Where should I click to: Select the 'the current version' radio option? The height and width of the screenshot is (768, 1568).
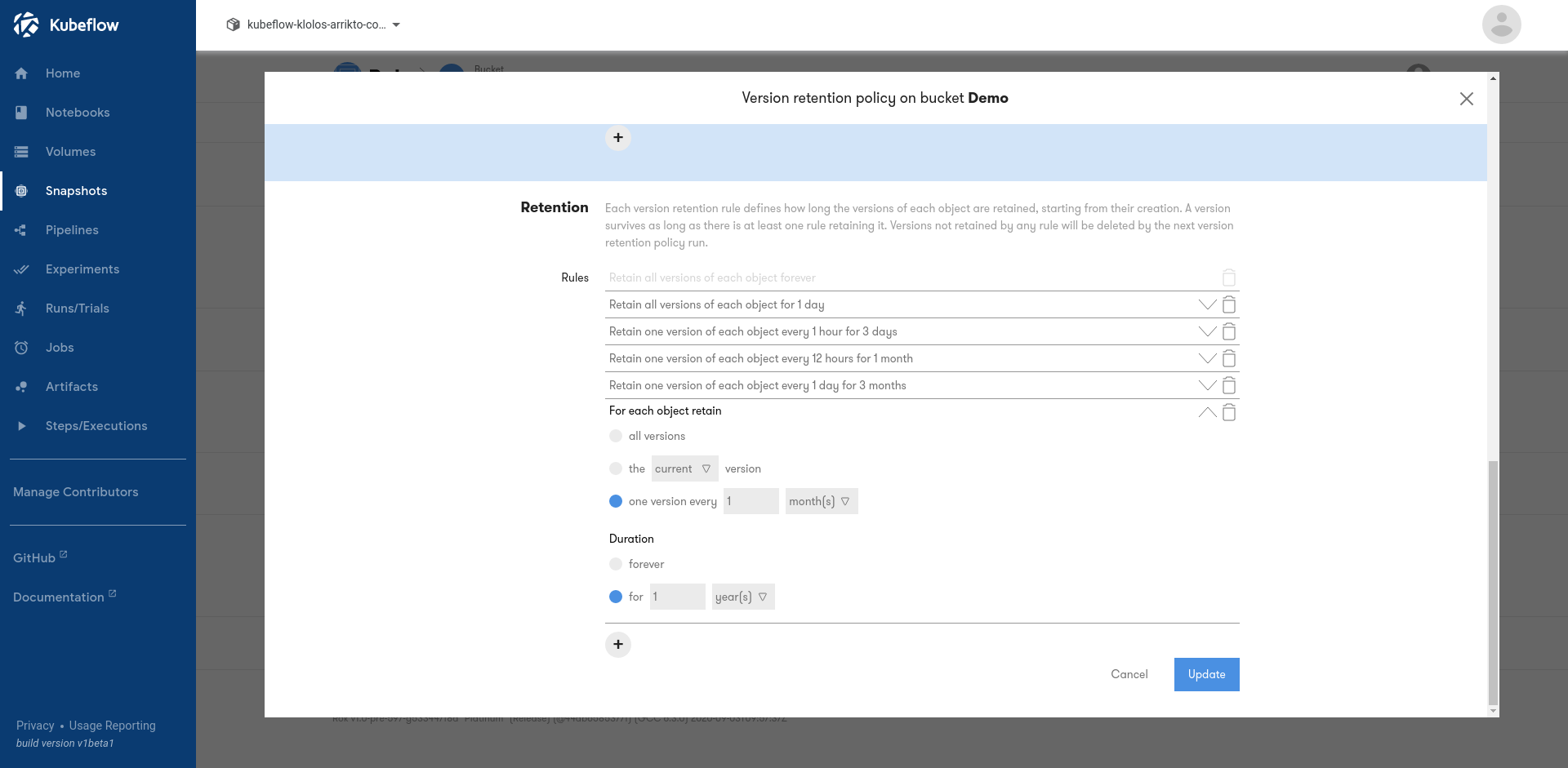point(616,468)
